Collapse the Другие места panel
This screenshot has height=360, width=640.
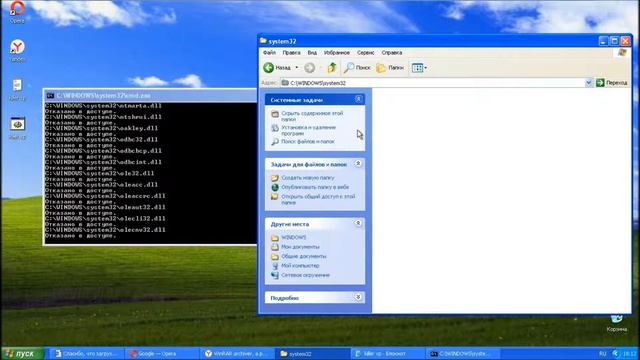coord(358,223)
